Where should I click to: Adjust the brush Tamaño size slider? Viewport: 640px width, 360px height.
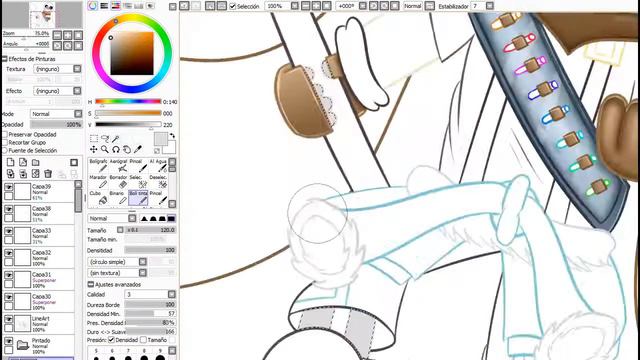[151, 230]
